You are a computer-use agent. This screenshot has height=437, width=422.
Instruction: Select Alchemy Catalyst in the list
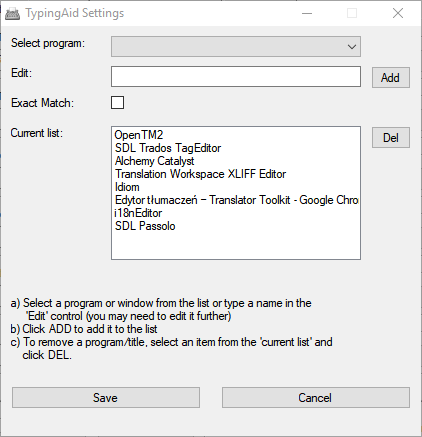point(154,161)
